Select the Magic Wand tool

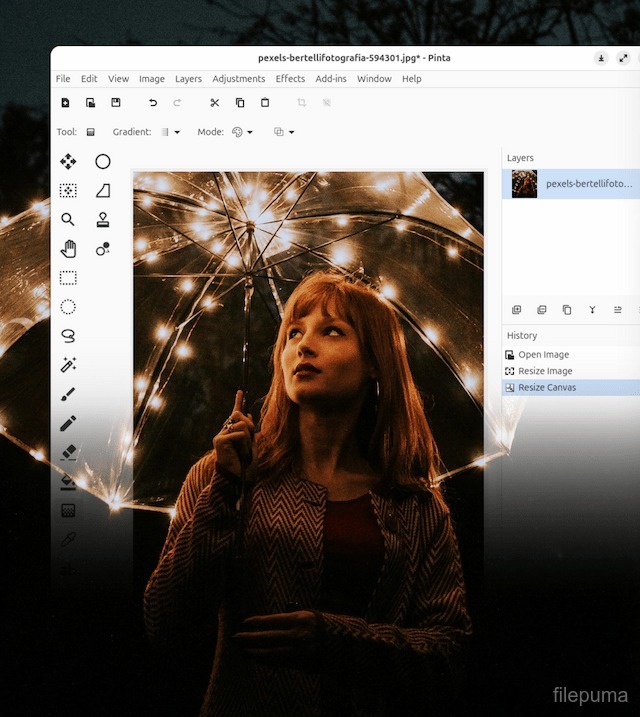[x=68, y=365]
